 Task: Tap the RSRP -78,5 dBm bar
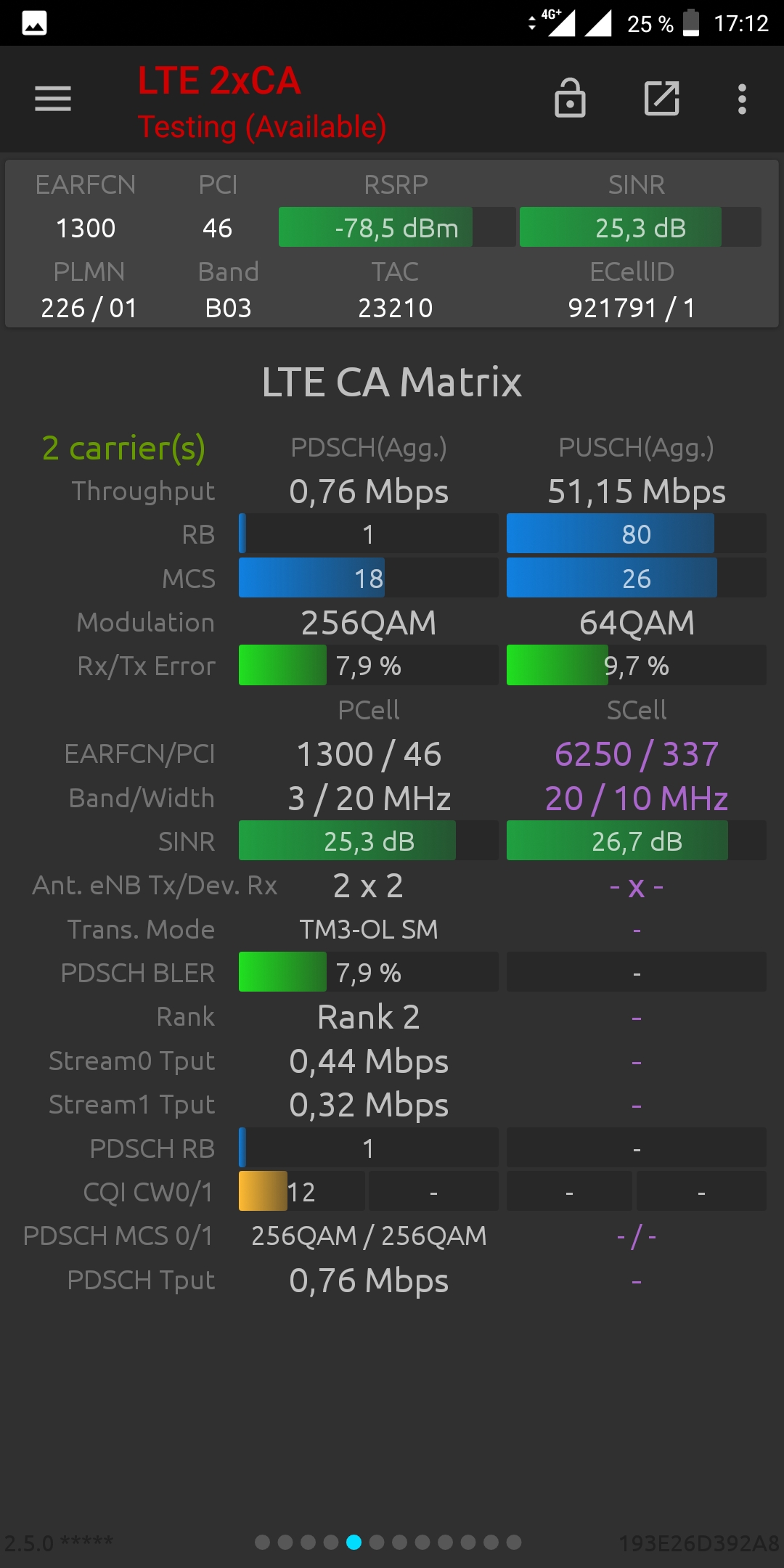397,227
